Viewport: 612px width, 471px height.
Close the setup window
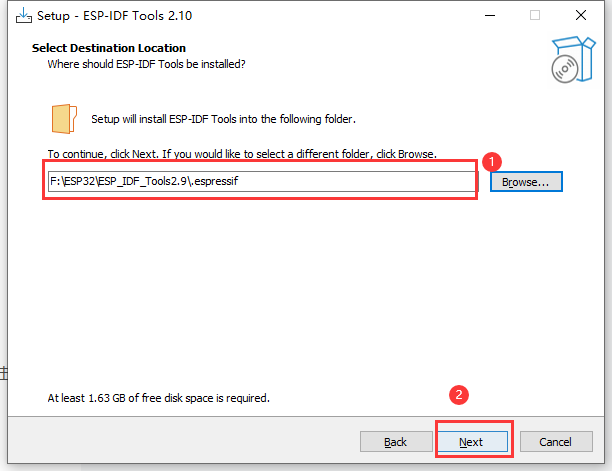(x=581, y=16)
